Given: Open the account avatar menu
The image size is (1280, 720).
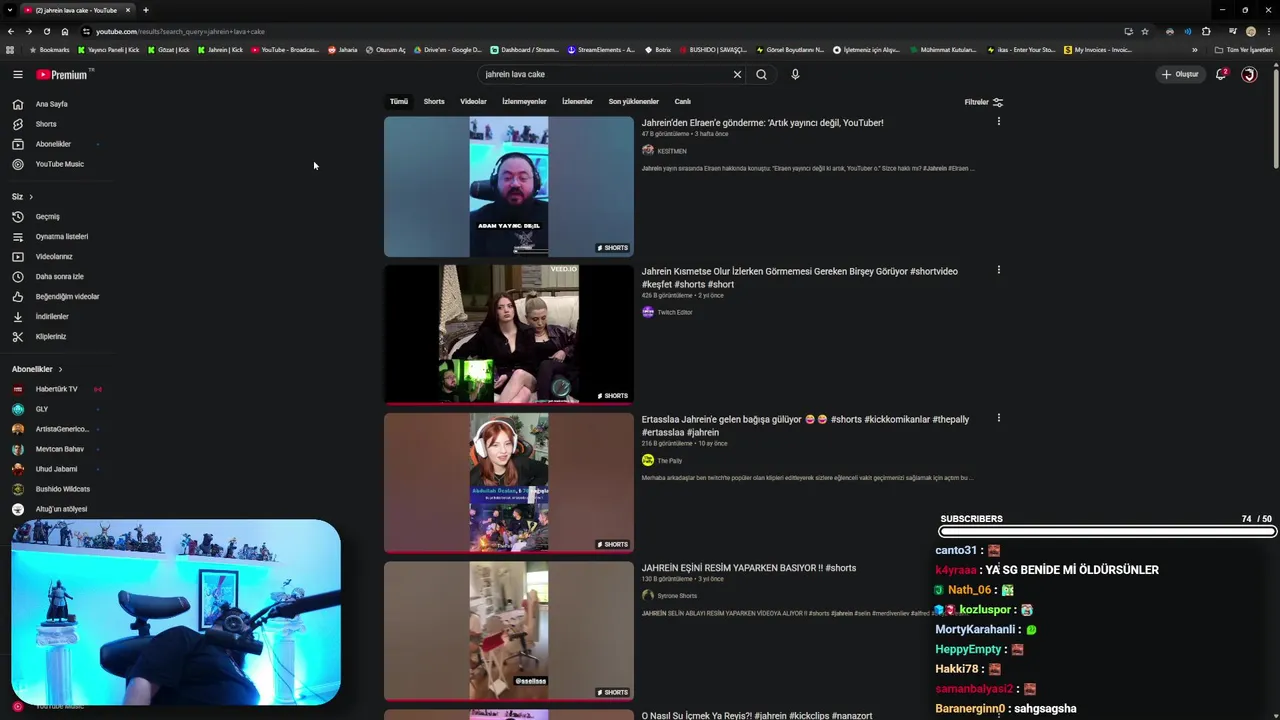Looking at the screenshot, I should [x=1249, y=74].
